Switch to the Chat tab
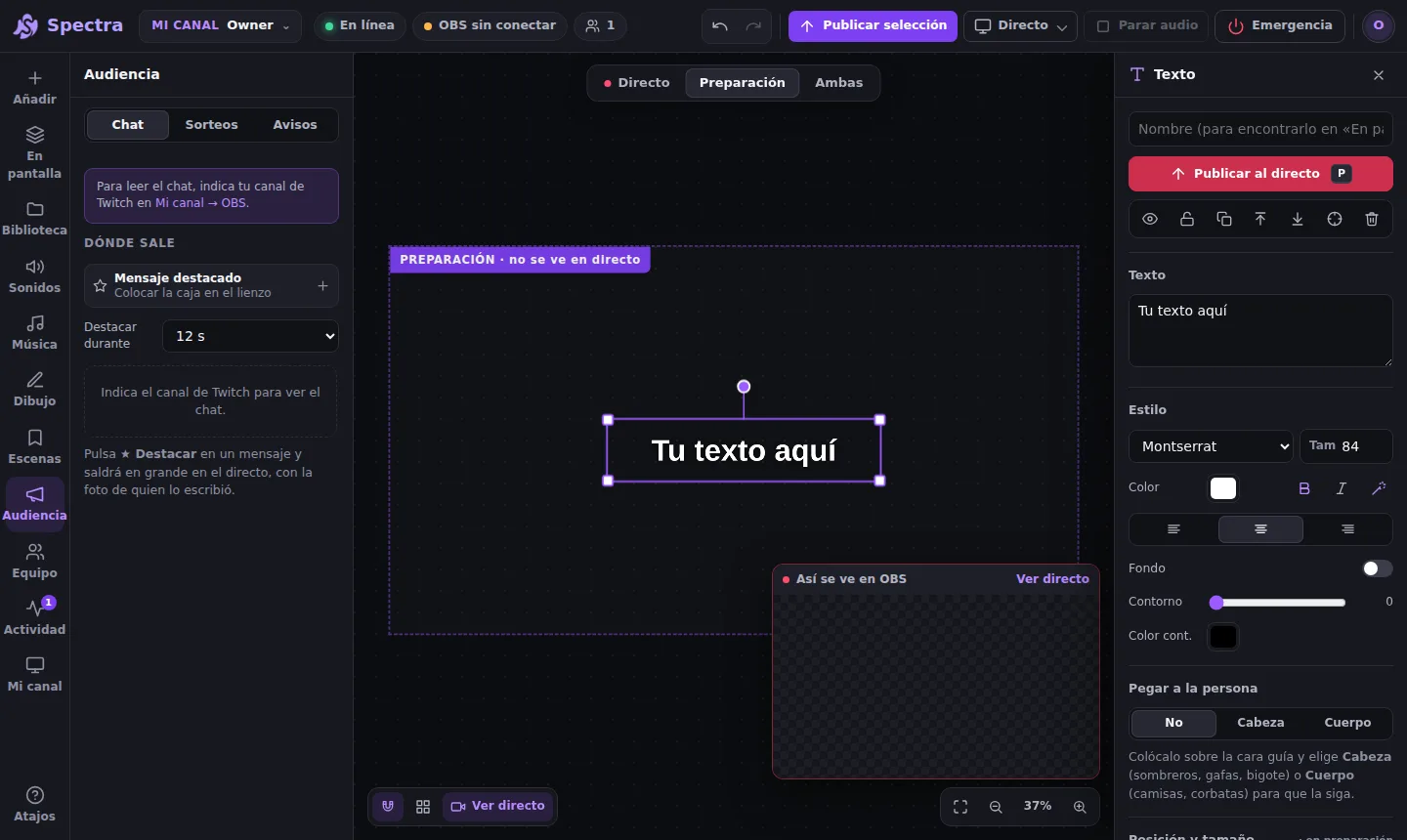The image size is (1407, 840). click(127, 125)
